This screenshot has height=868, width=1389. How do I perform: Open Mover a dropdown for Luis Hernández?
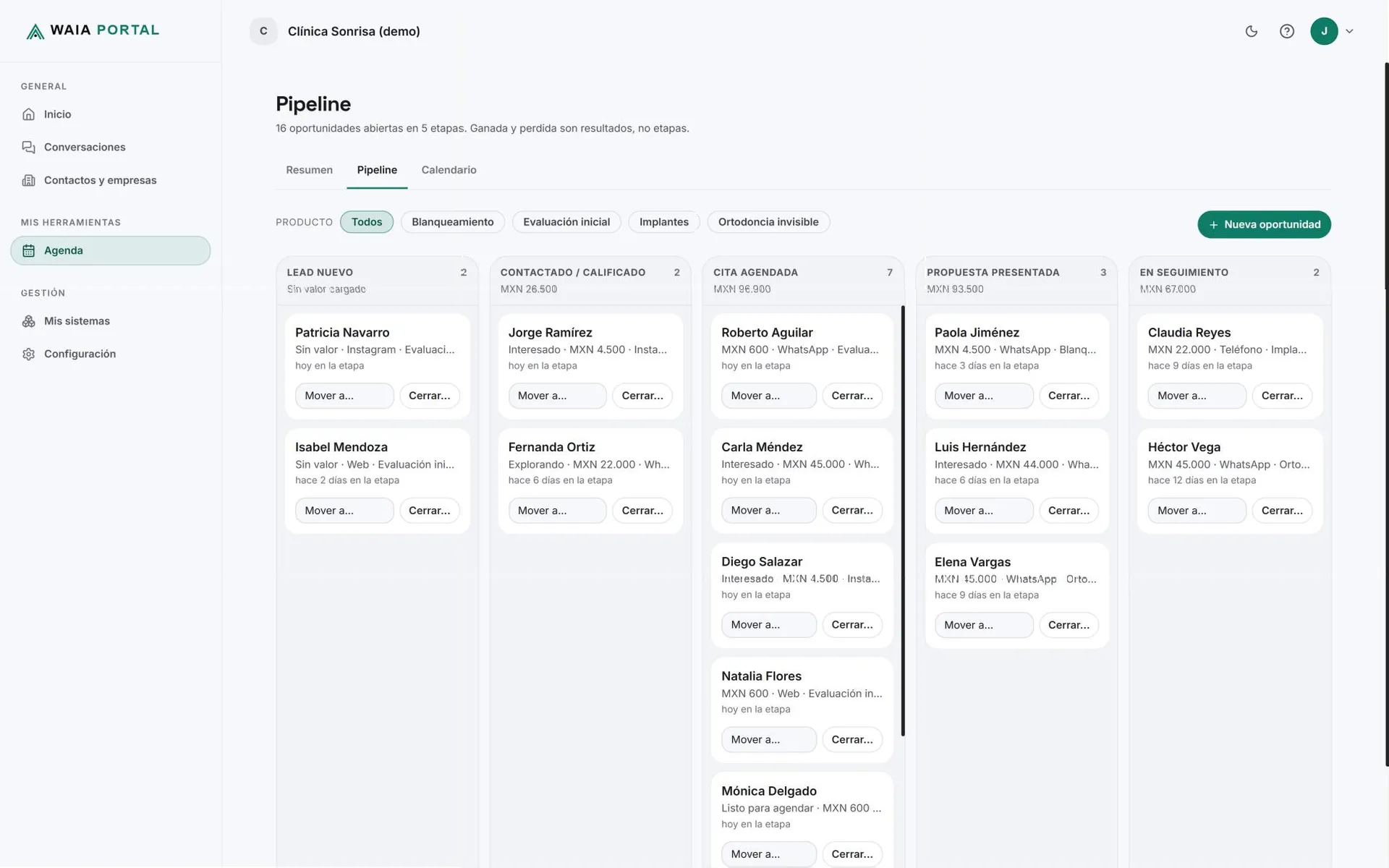coord(984,511)
